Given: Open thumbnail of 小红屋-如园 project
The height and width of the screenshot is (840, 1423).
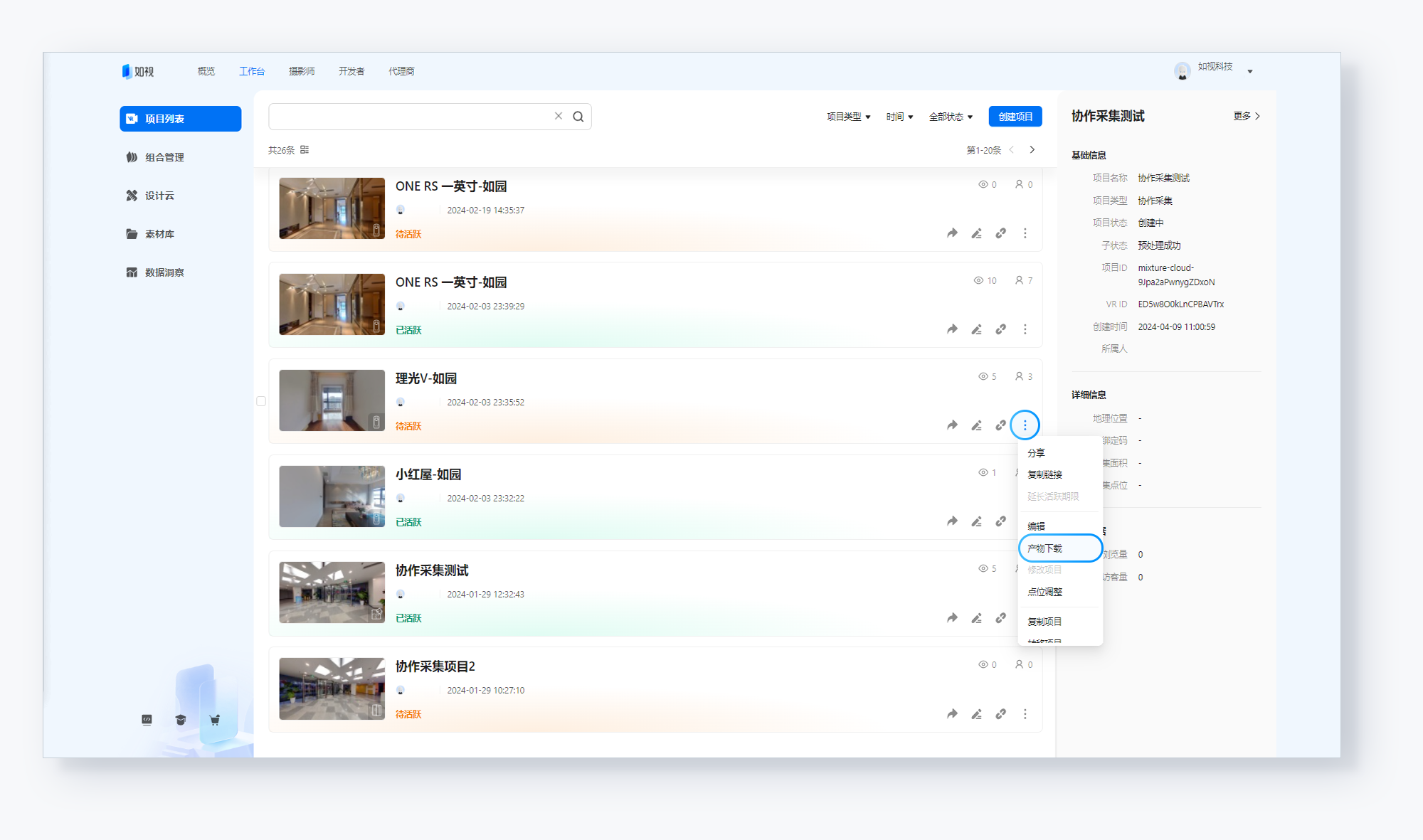Looking at the screenshot, I should (x=332, y=496).
